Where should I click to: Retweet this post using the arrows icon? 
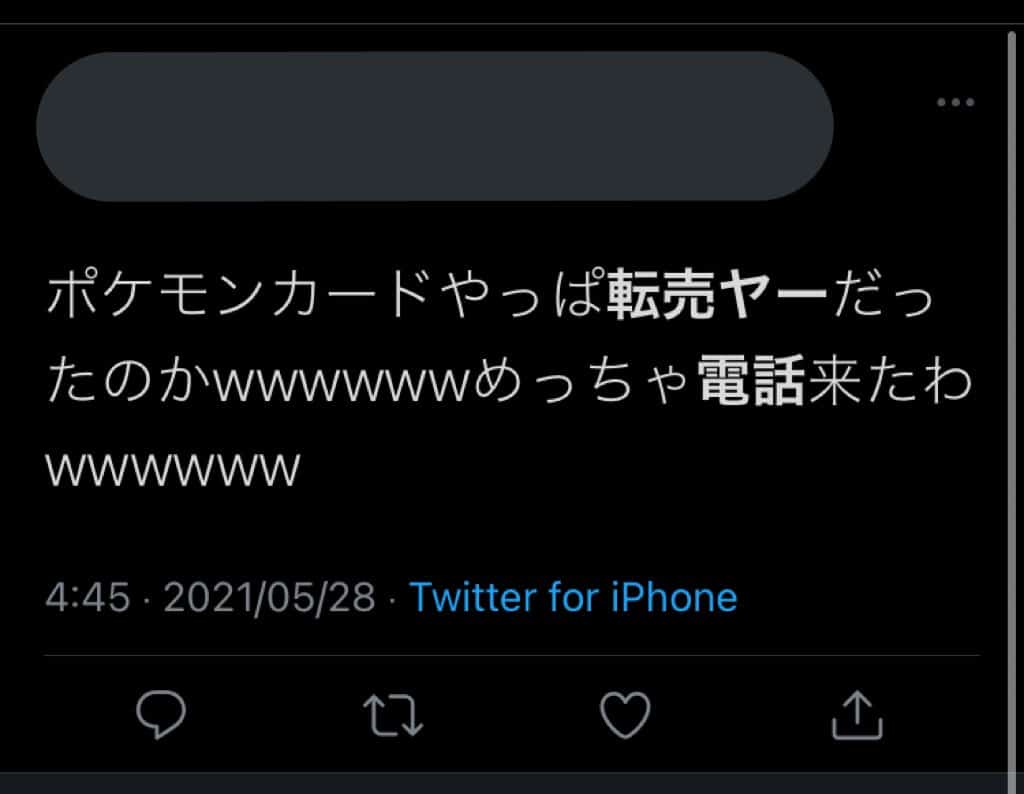393,715
